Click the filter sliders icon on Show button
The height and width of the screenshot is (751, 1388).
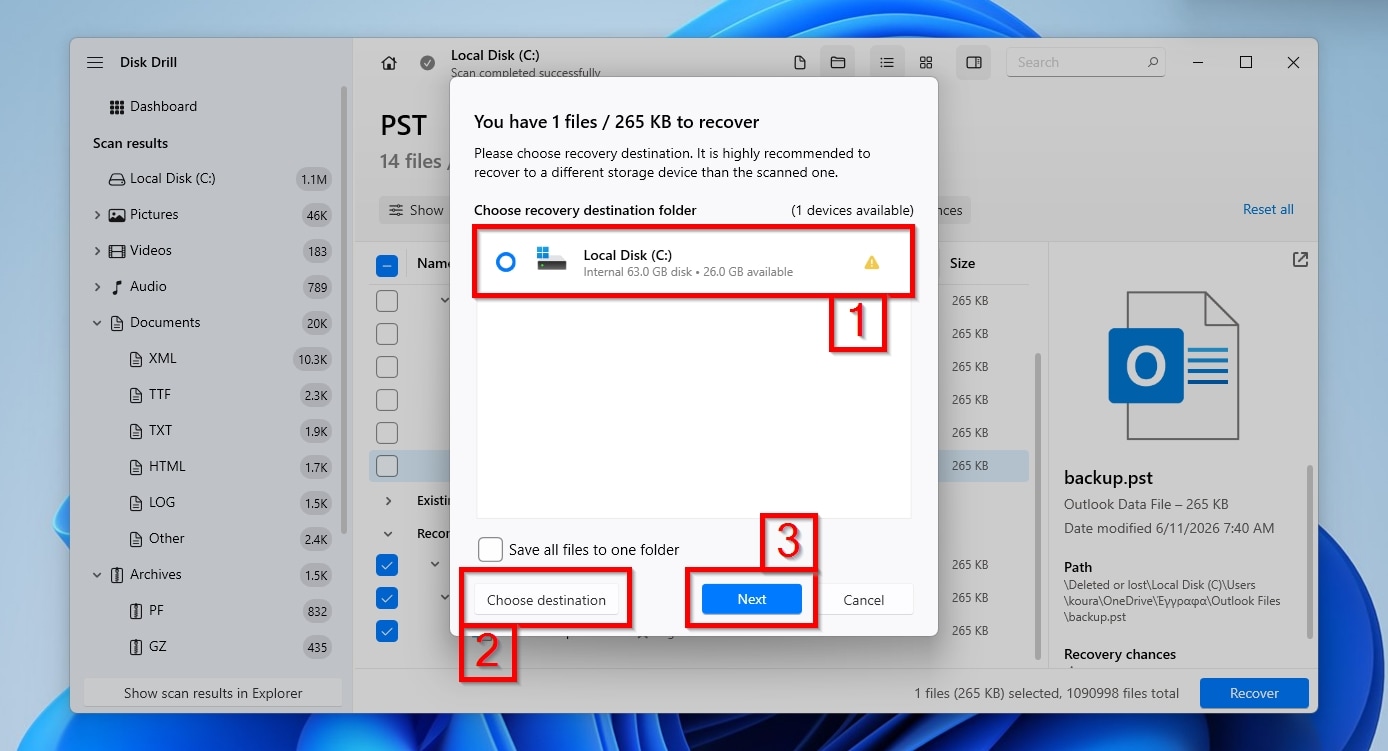pyautogui.click(x=396, y=210)
